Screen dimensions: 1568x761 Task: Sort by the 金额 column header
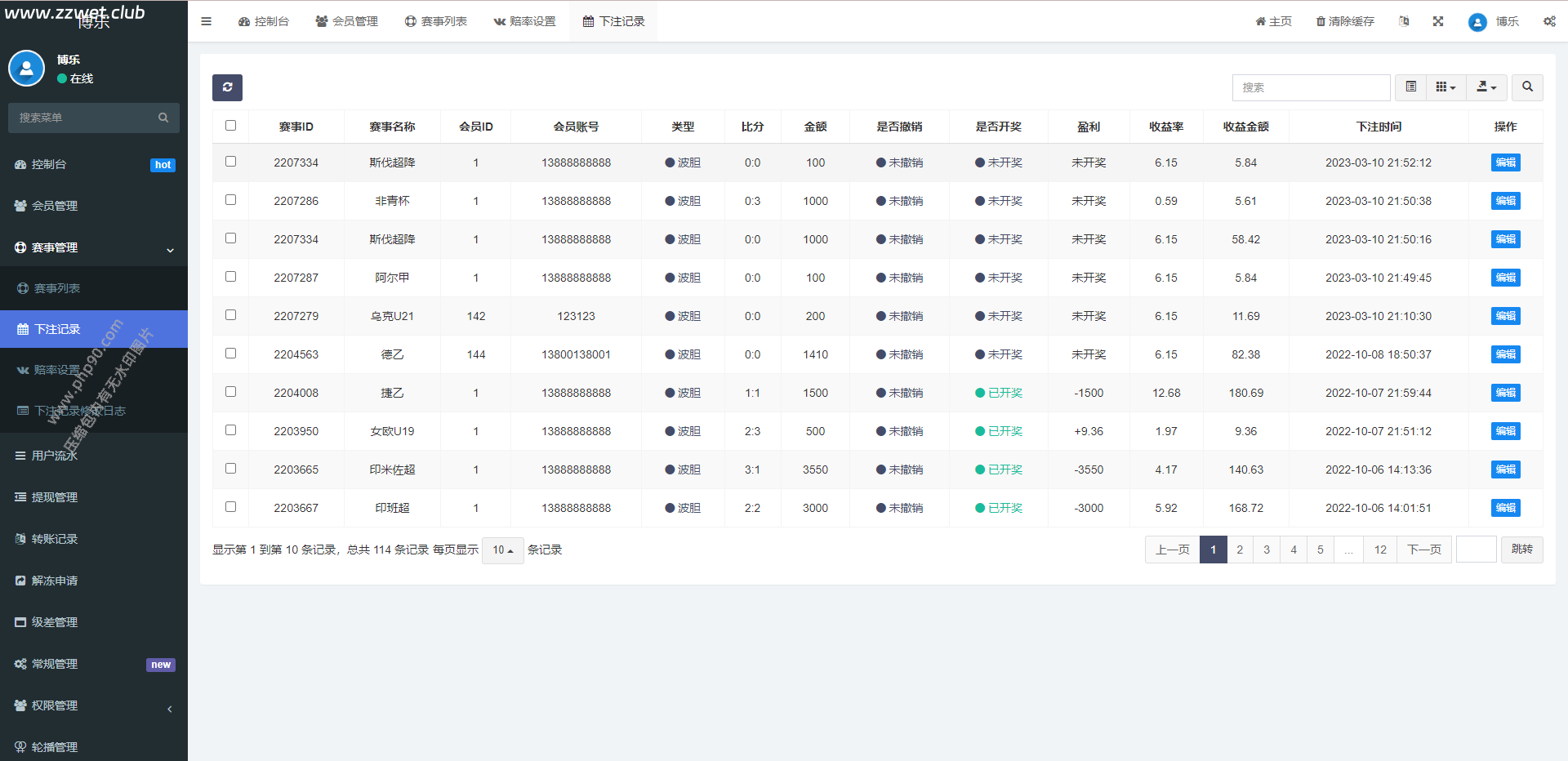click(815, 127)
